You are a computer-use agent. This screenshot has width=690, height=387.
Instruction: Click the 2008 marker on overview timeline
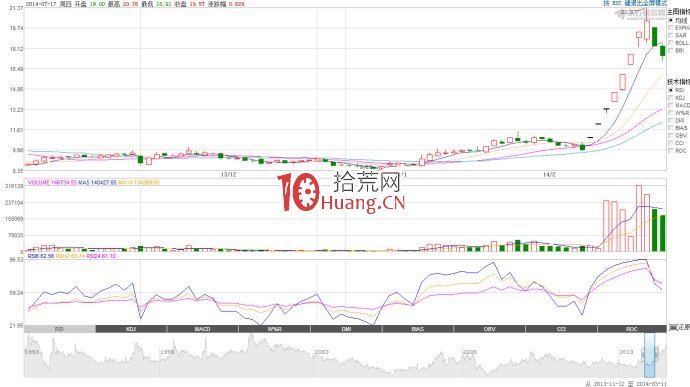click(470, 352)
